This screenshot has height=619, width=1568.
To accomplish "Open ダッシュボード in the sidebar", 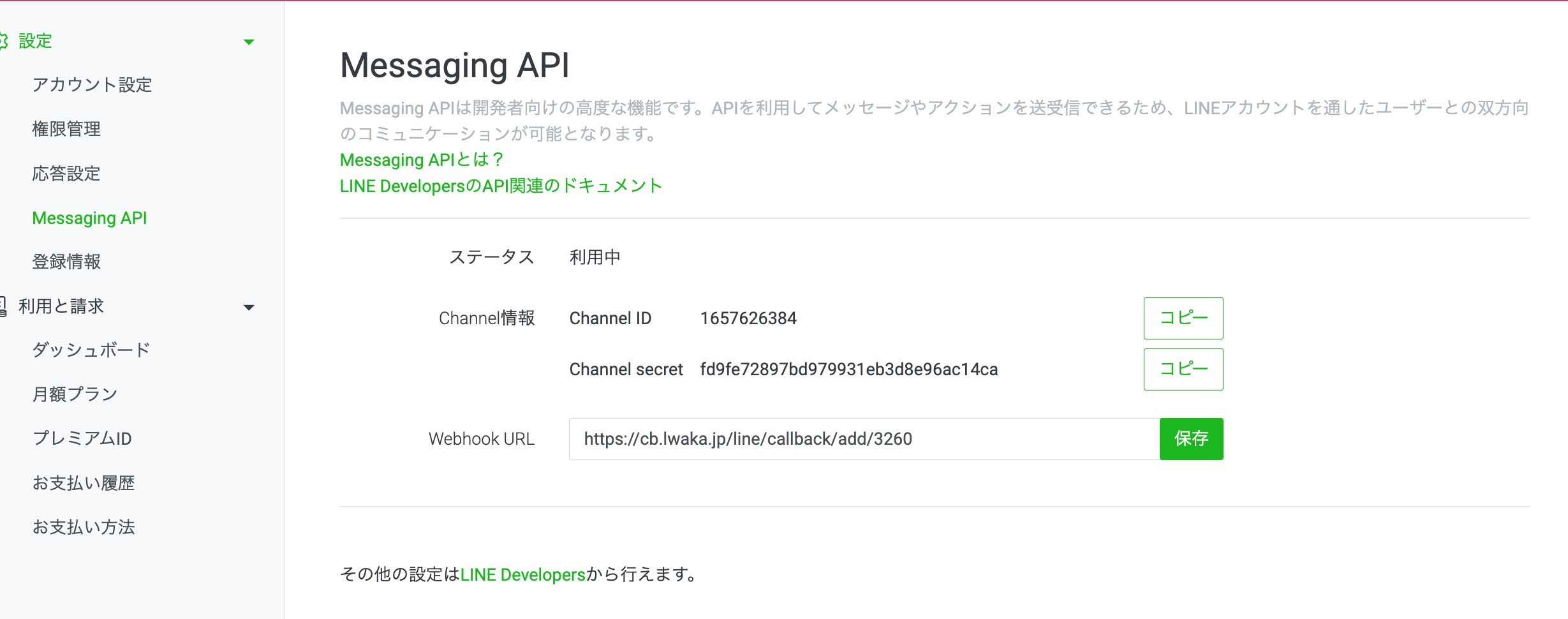I will point(91,350).
